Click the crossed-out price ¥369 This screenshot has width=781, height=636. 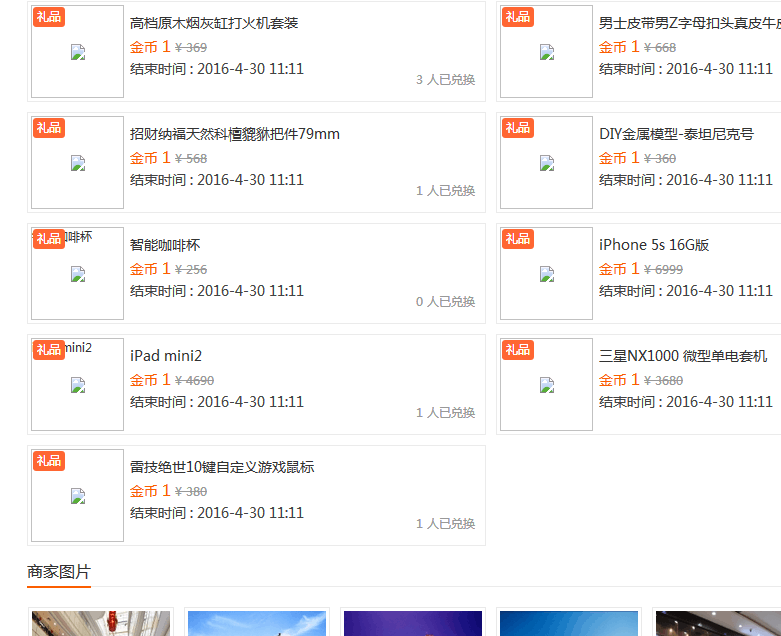(191, 48)
